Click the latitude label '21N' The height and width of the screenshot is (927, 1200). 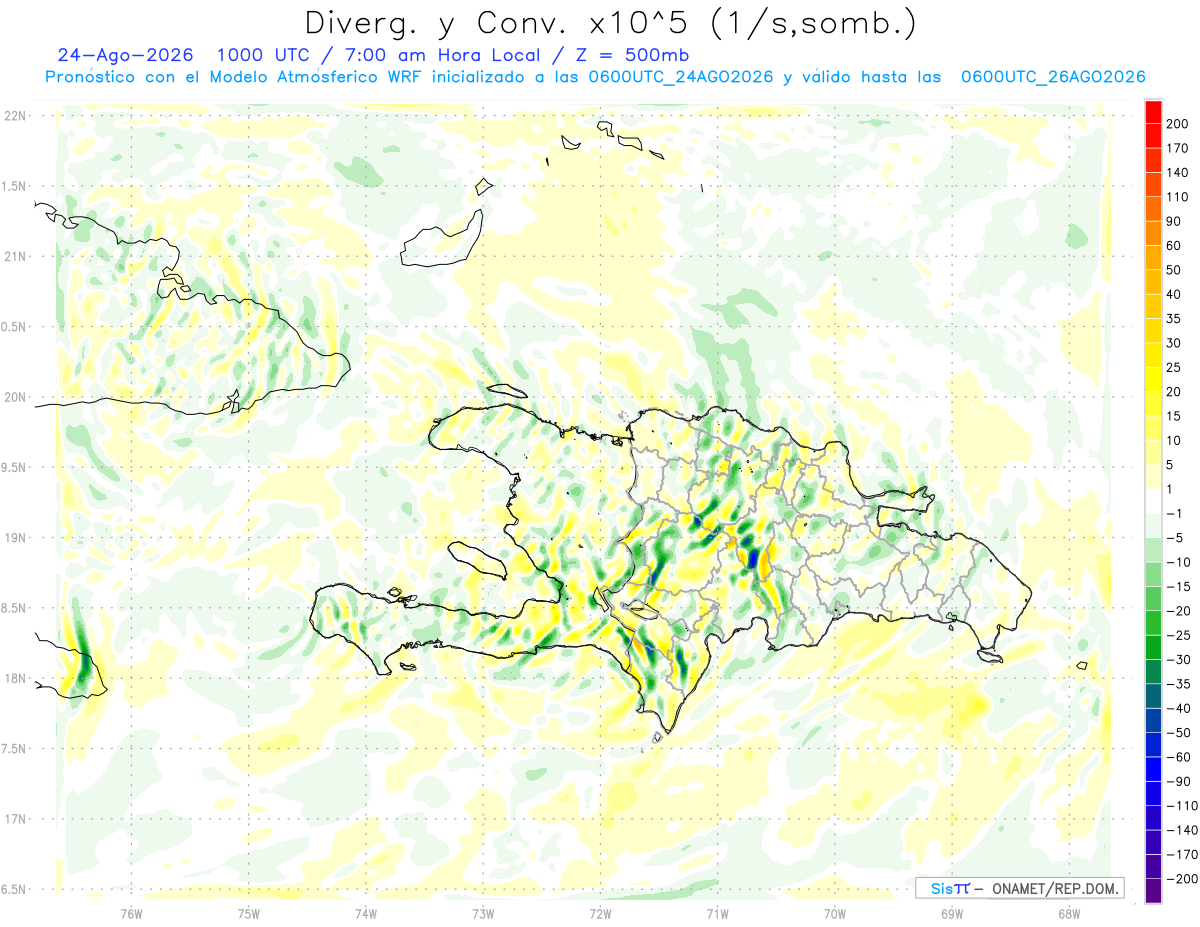pyautogui.click(x=14, y=256)
